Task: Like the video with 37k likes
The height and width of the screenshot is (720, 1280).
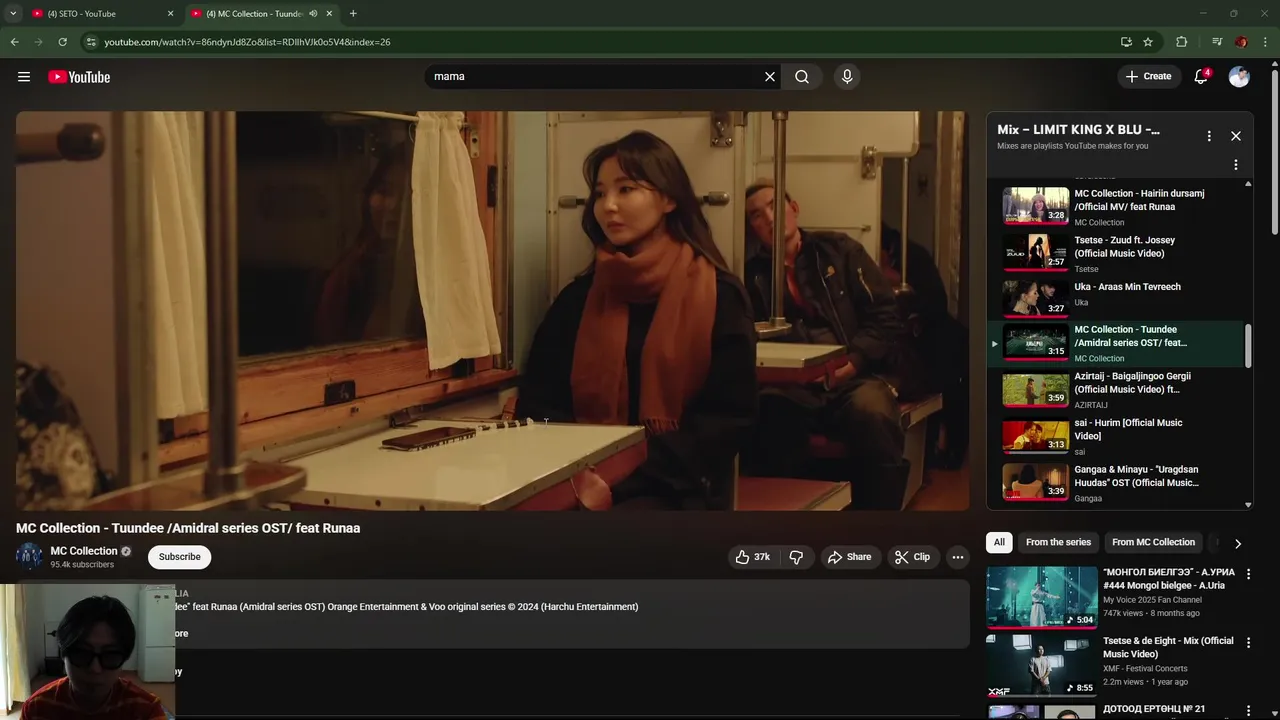Action: pyautogui.click(x=752, y=557)
